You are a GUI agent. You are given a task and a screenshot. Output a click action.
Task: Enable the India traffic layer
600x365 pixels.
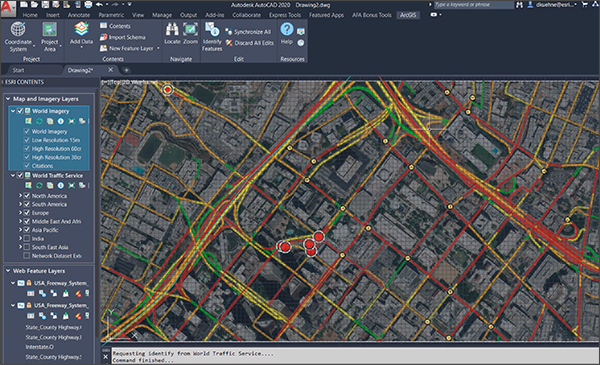click(x=27, y=238)
